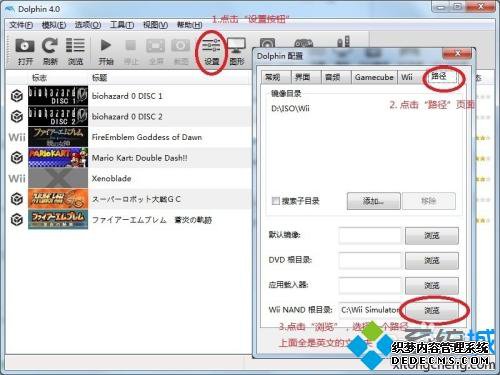Enable the search subdirectories (搜索子目录) checkbox
The image size is (500, 375).
276,201
